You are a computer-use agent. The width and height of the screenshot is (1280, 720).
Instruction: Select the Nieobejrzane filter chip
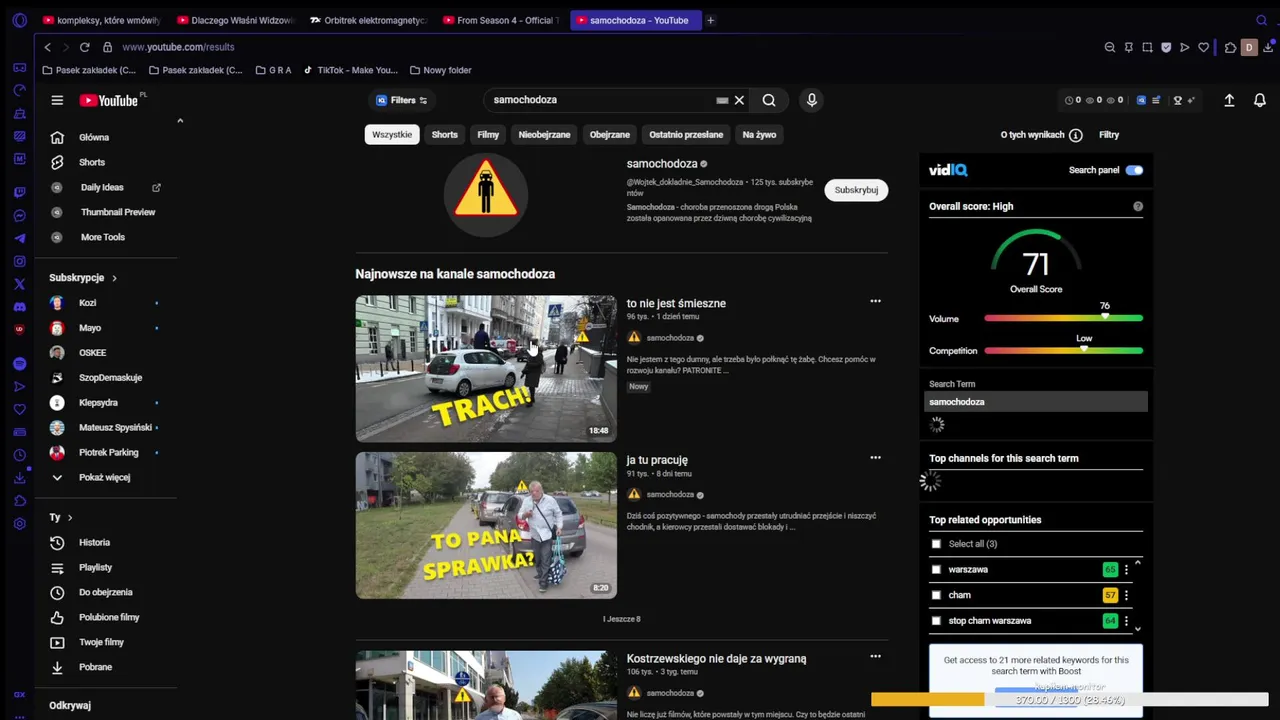[x=544, y=134]
